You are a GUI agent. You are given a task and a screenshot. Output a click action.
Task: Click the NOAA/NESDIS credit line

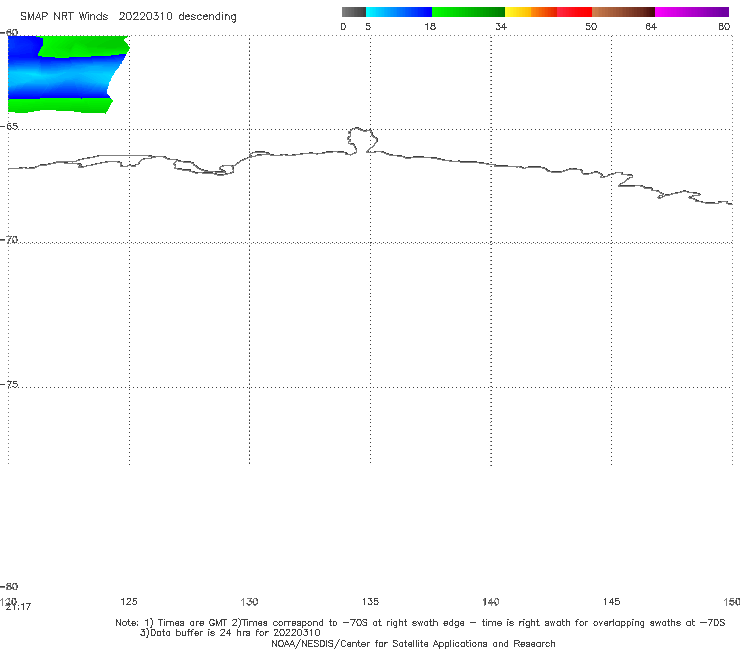(x=413, y=643)
